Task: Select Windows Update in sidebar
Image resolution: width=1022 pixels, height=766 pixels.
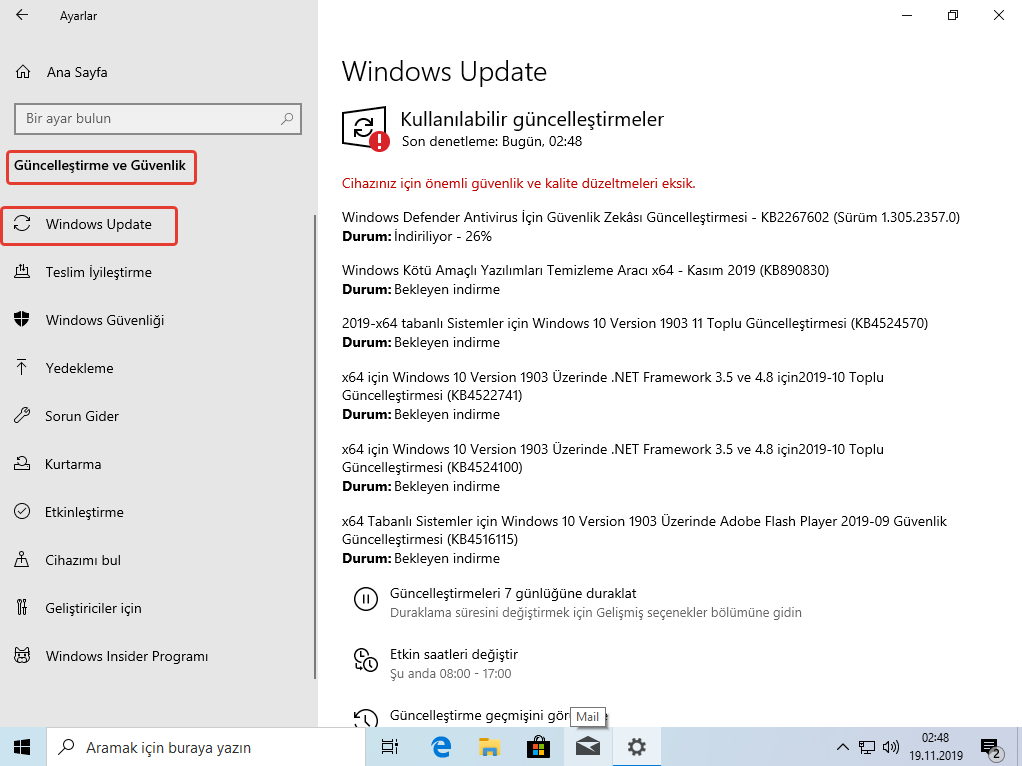Action: coord(98,225)
